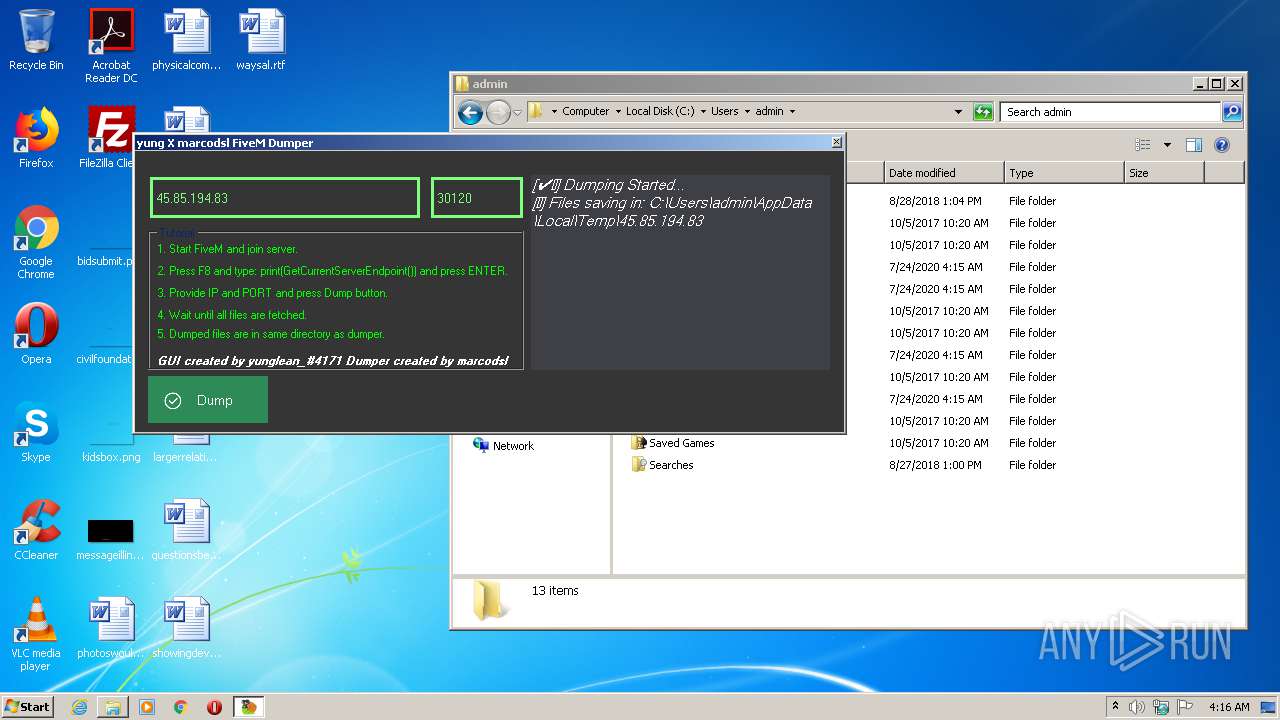Image resolution: width=1280 pixels, height=720 pixels.
Task: Sort by Date modified column
Action: coord(945,173)
